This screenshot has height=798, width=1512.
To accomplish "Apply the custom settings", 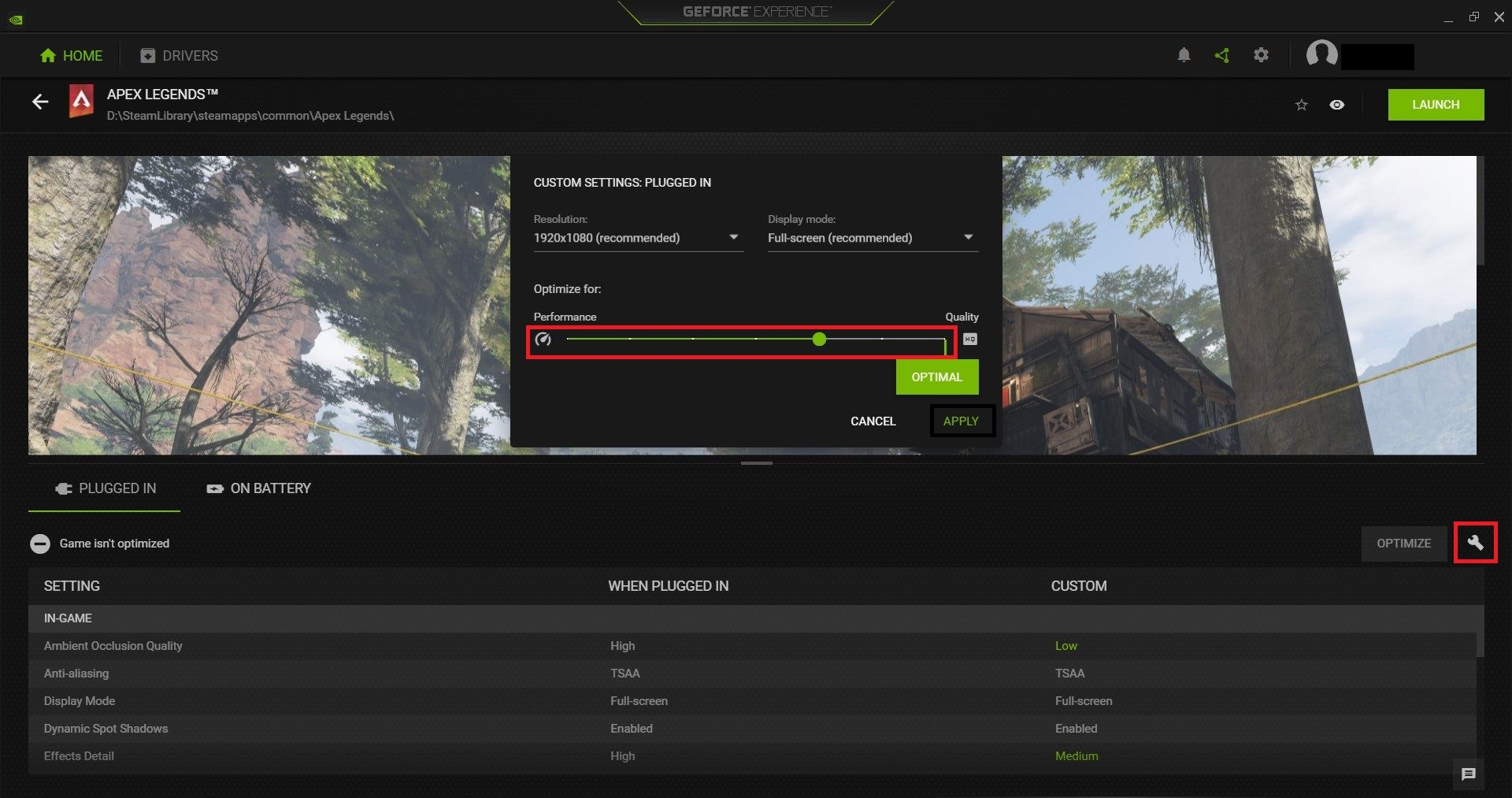I will tap(962, 421).
